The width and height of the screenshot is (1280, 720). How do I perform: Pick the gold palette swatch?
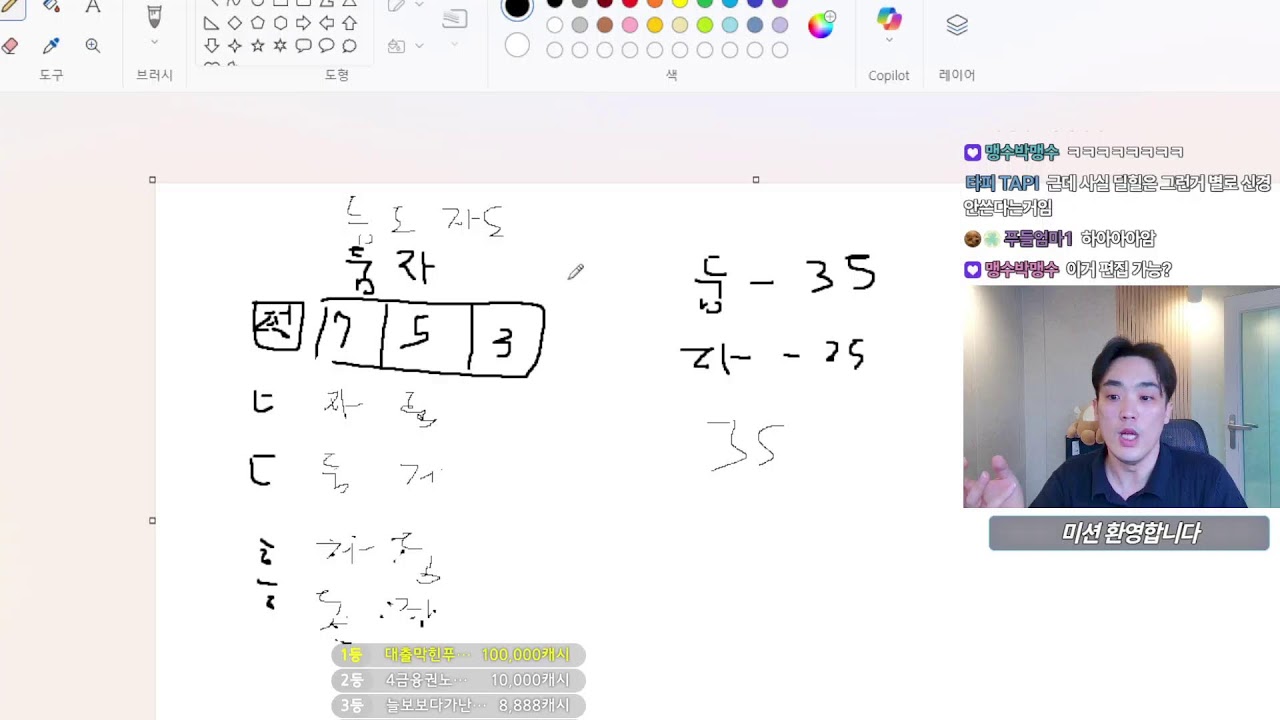655,25
